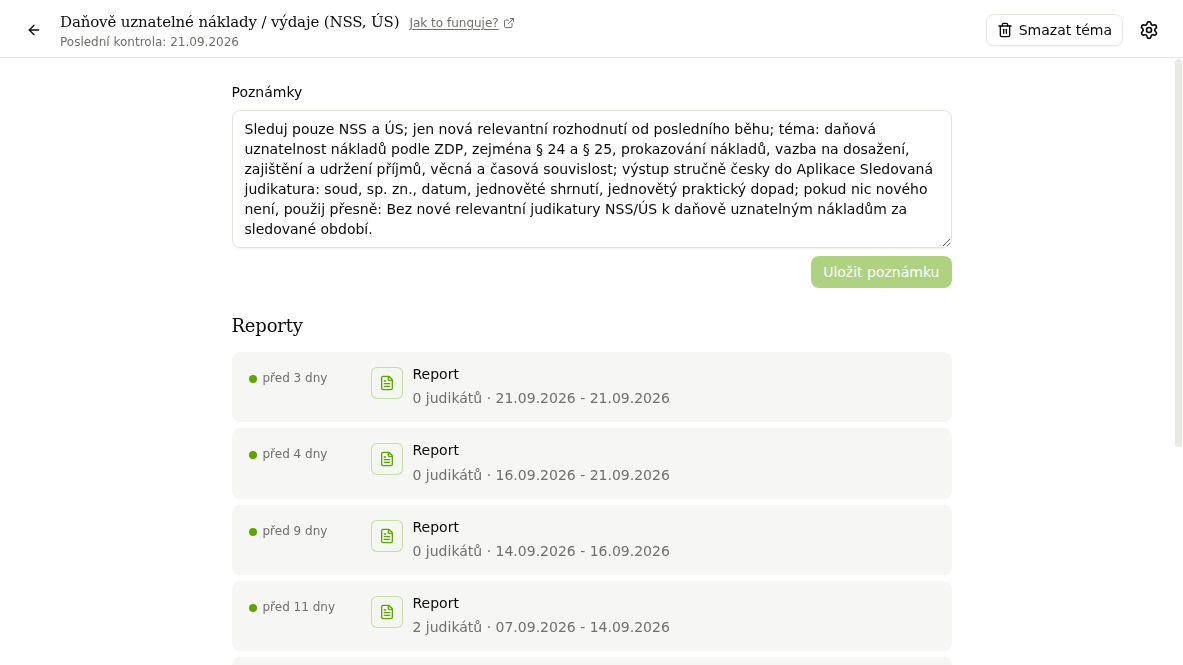
Task: Open document icon of report from před 11 dny
Action: point(386,612)
